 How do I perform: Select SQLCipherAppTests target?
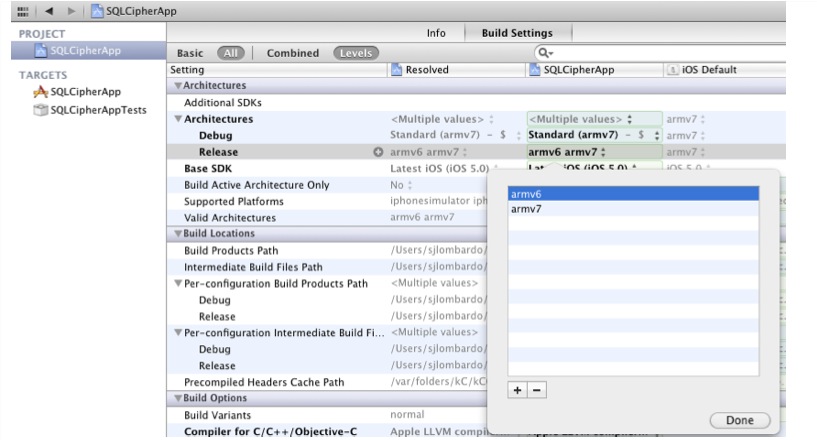[x=90, y=110]
